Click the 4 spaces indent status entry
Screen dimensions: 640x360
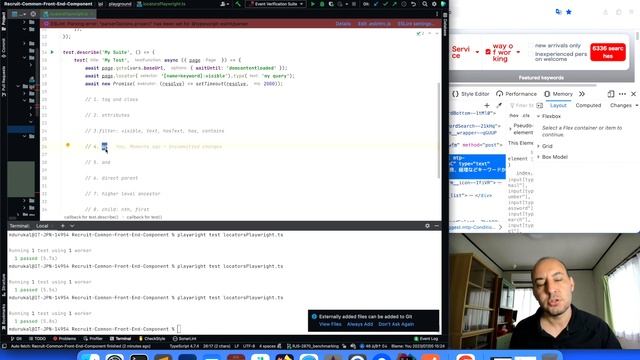pyautogui.click(x=267, y=346)
